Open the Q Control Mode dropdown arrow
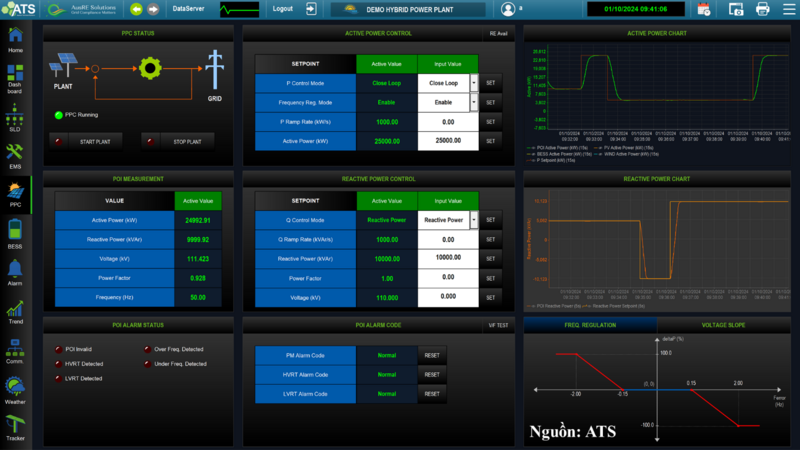This screenshot has height=450, width=800. coord(474,220)
